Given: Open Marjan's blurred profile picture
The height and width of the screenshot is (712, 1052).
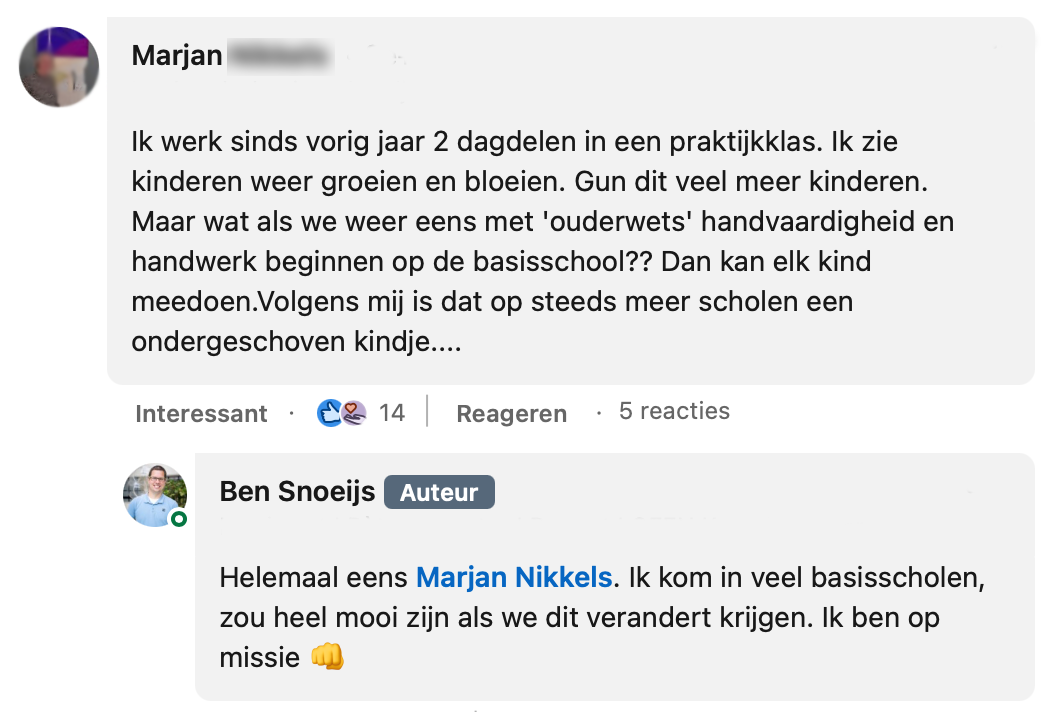Looking at the screenshot, I should coord(59,67).
